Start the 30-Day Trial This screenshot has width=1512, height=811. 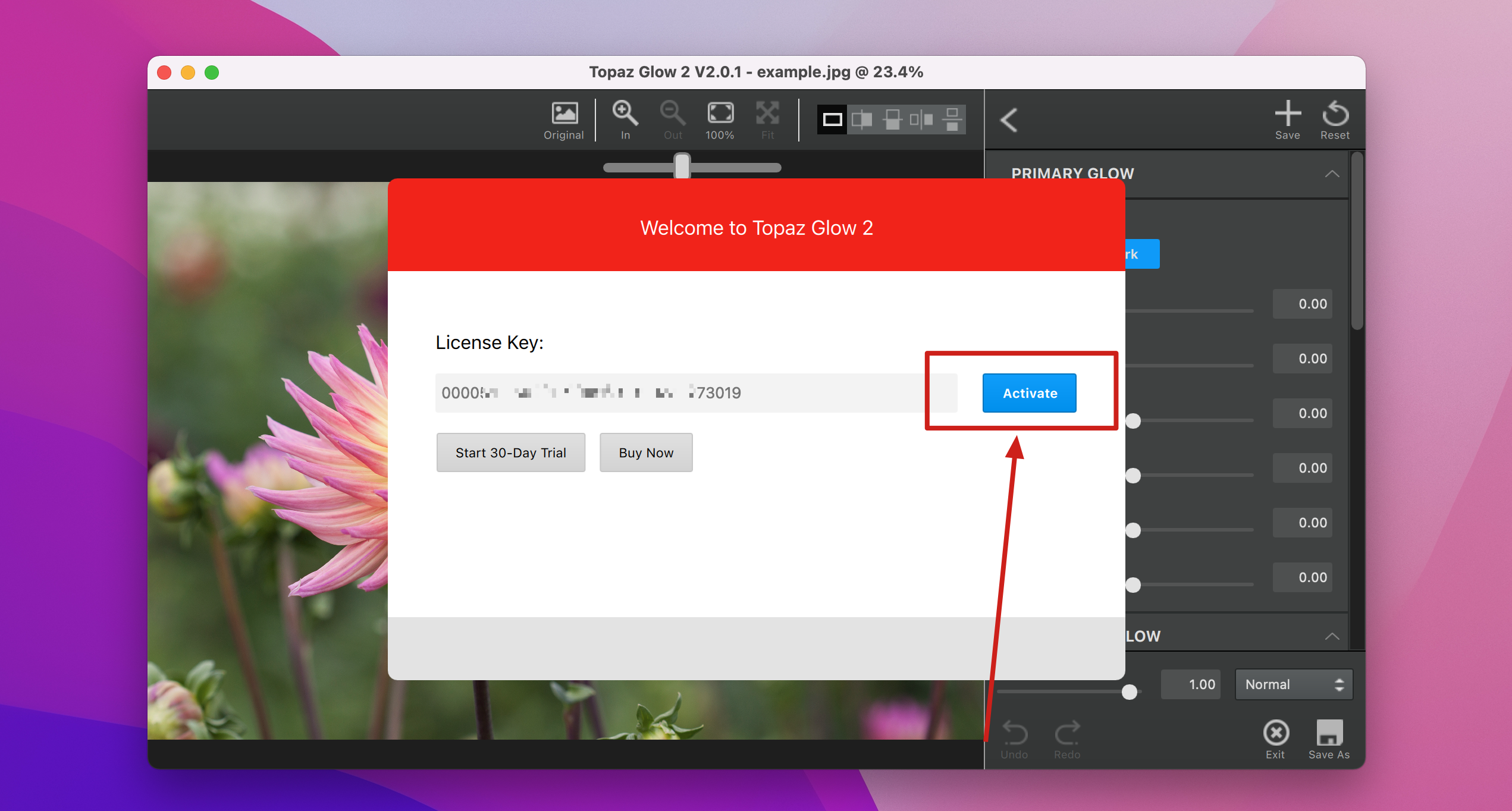(510, 452)
